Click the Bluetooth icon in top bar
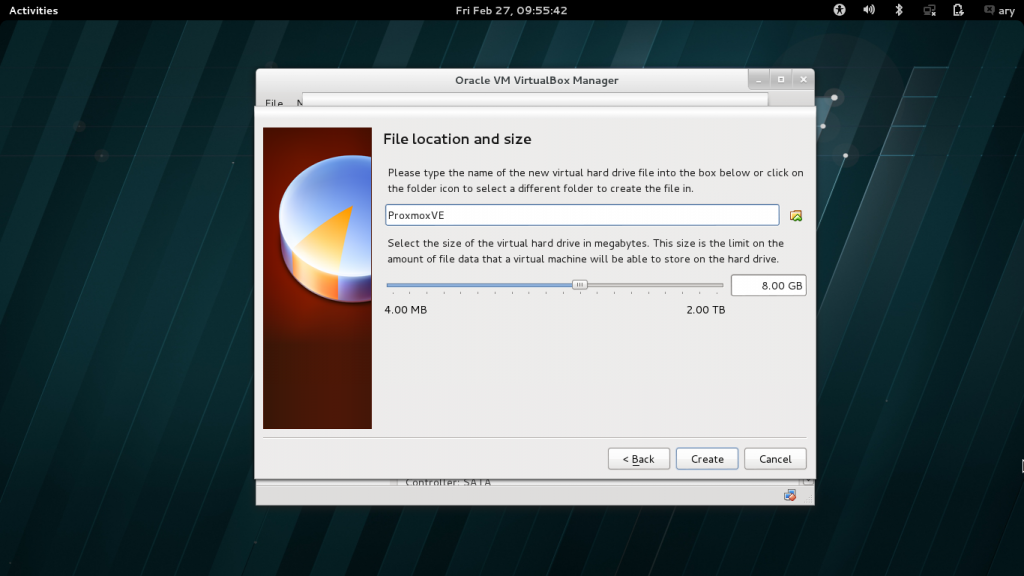The height and width of the screenshot is (576, 1024). pyautogui.click(x=899, y=10)
